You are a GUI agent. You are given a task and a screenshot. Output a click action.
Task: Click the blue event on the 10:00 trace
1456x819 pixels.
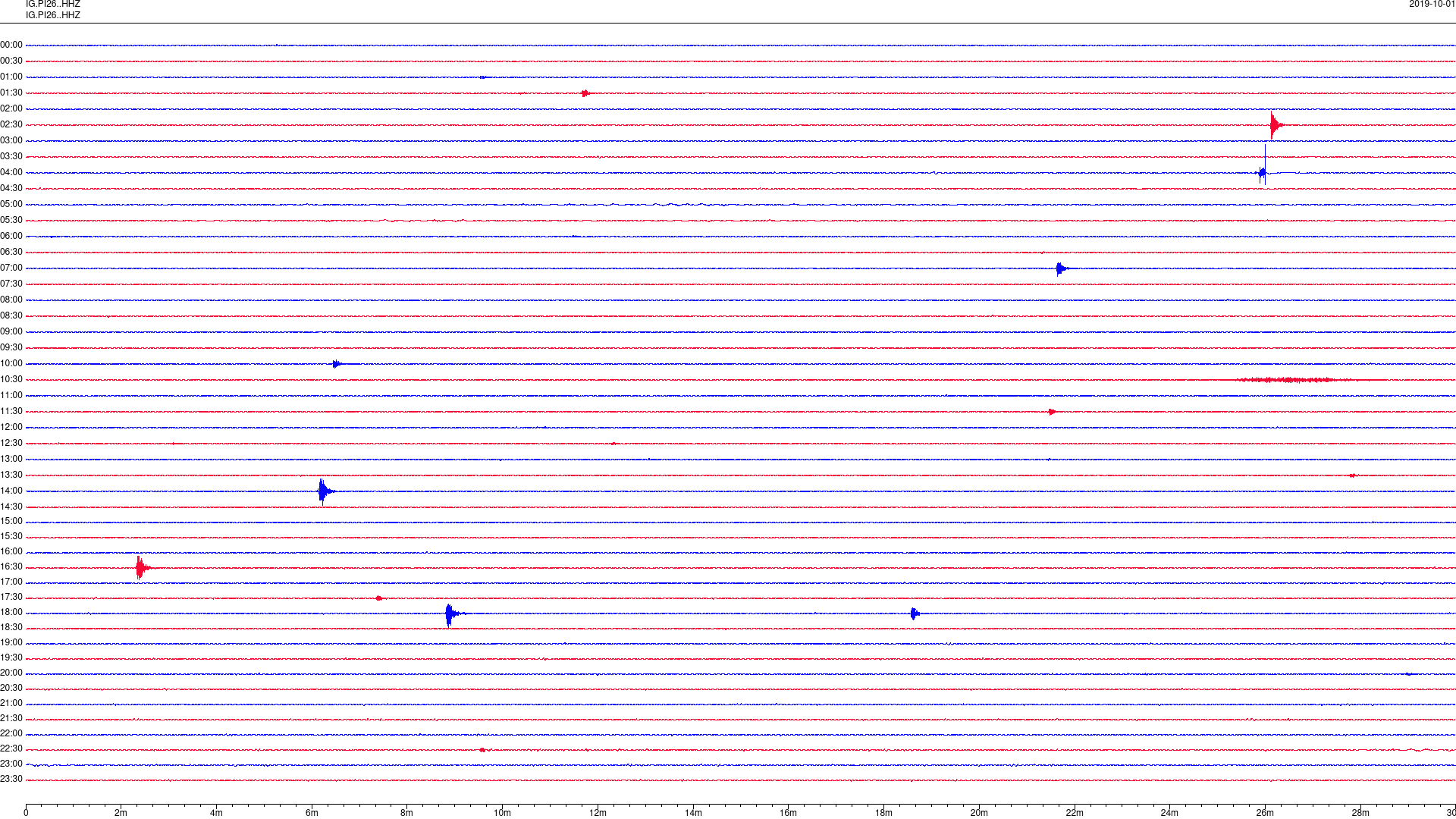click(x=337, y=364)
